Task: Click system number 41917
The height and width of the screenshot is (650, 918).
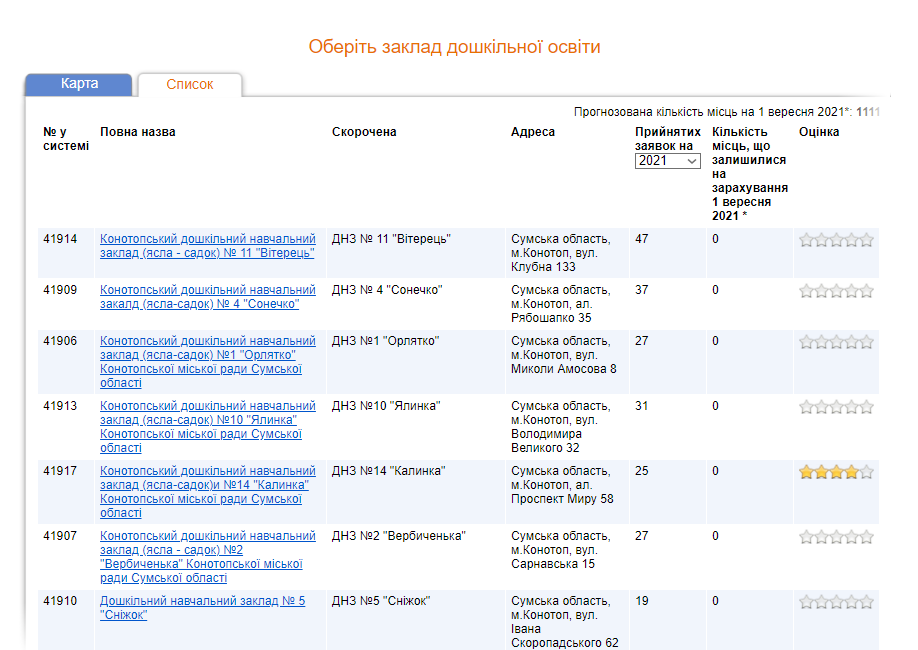Action: 60,471
